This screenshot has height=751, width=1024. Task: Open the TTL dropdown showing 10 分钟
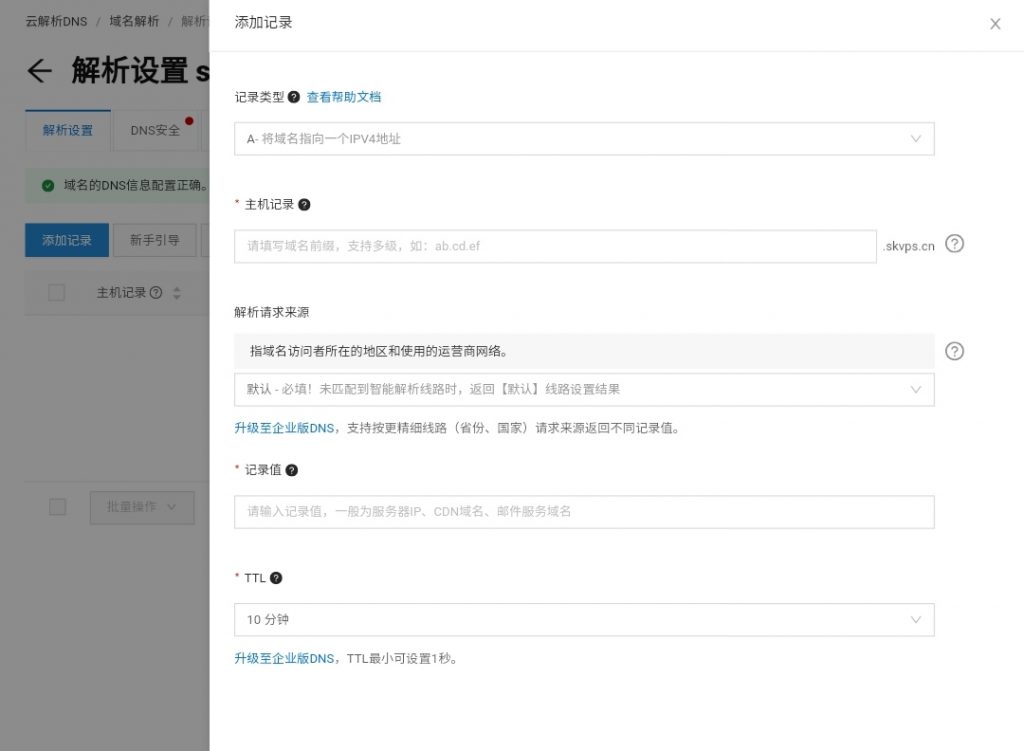tap(584, 620)
